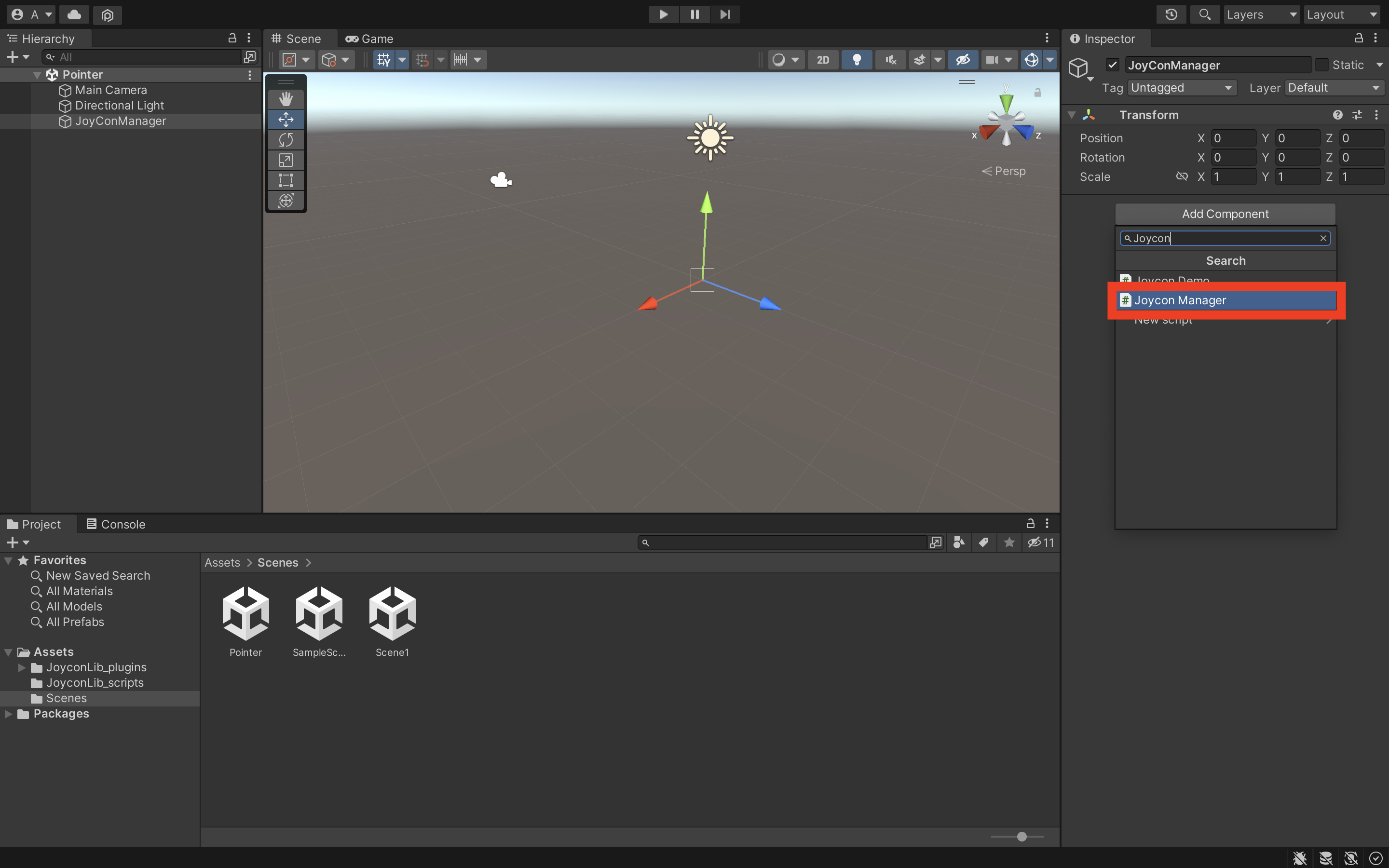Open the Console tab

click(x=116, y=524)
